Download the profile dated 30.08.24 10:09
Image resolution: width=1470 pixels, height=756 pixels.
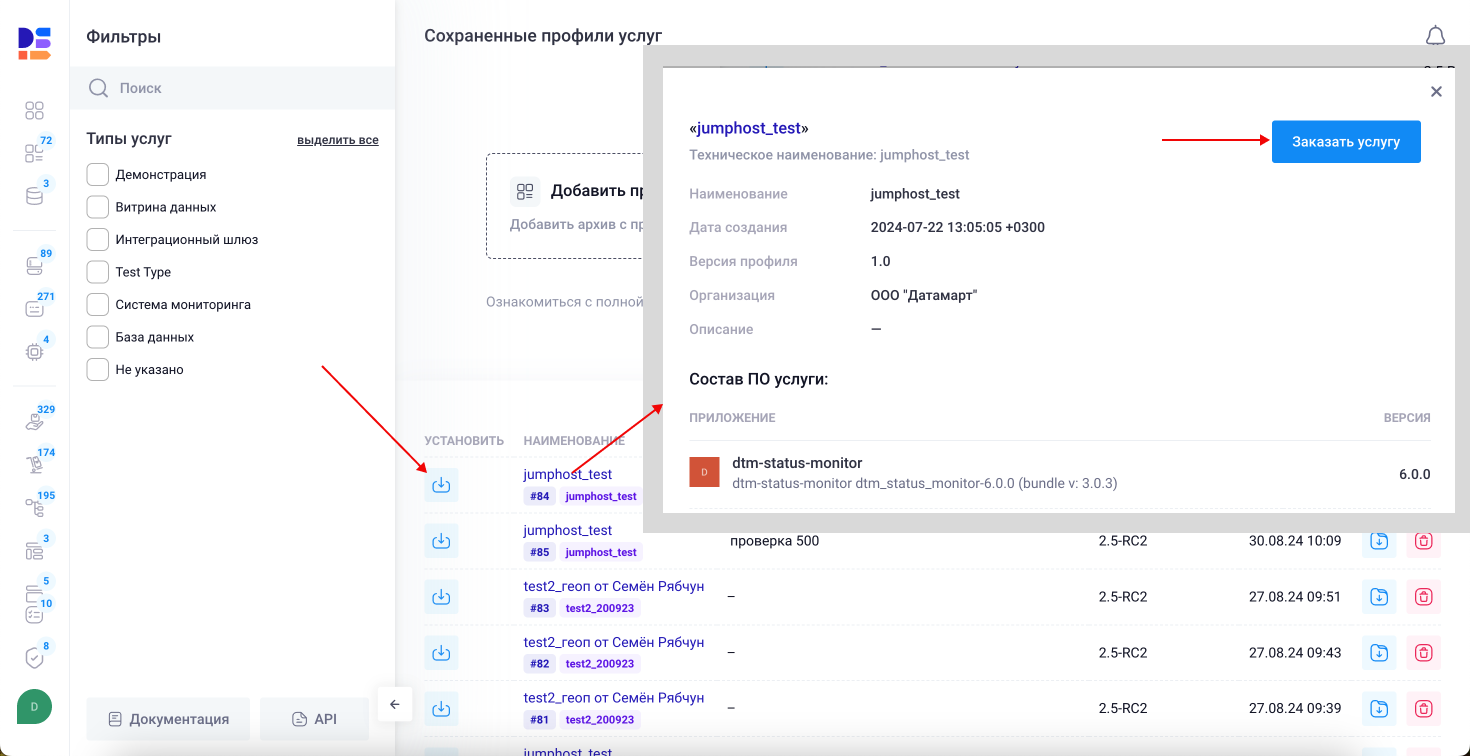1379,541
